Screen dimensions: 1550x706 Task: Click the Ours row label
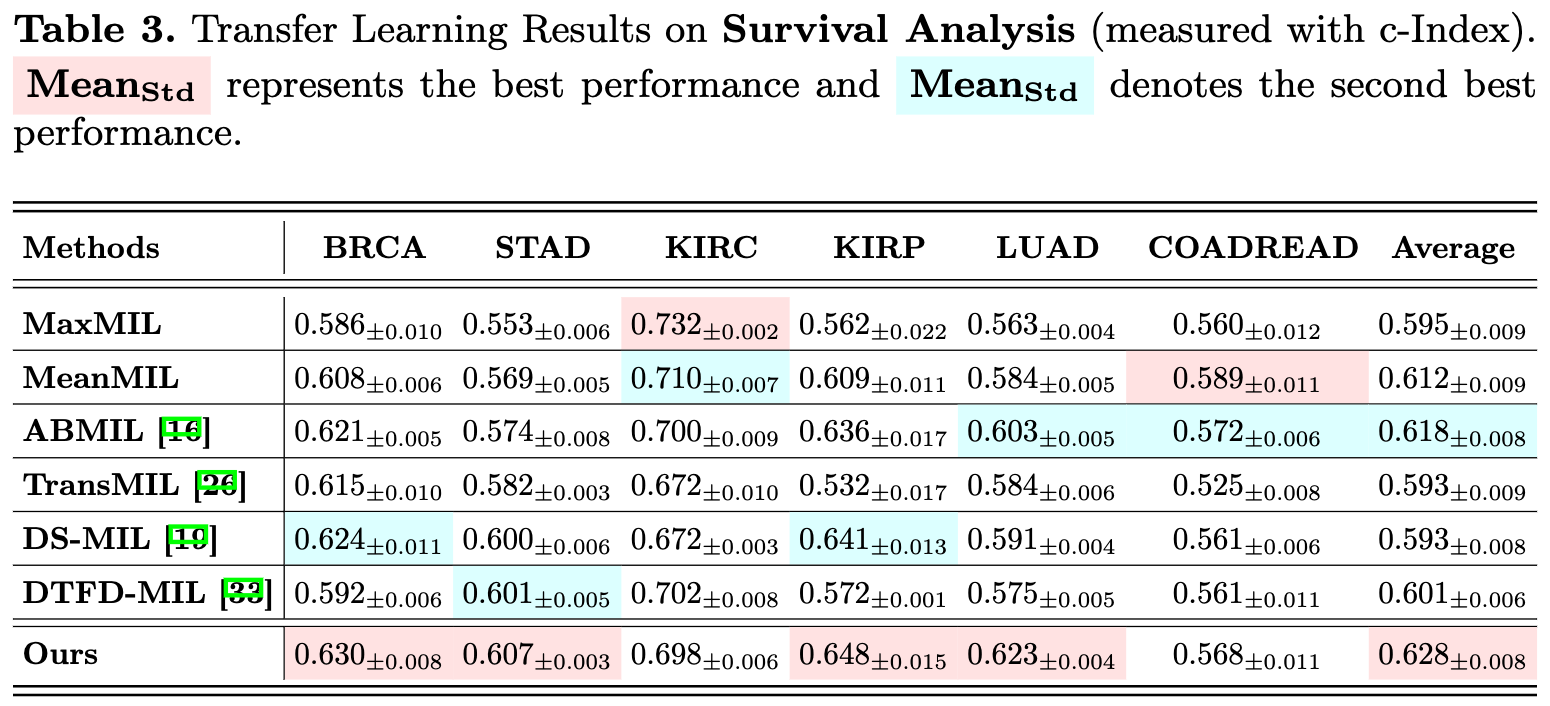pos(61,655)
